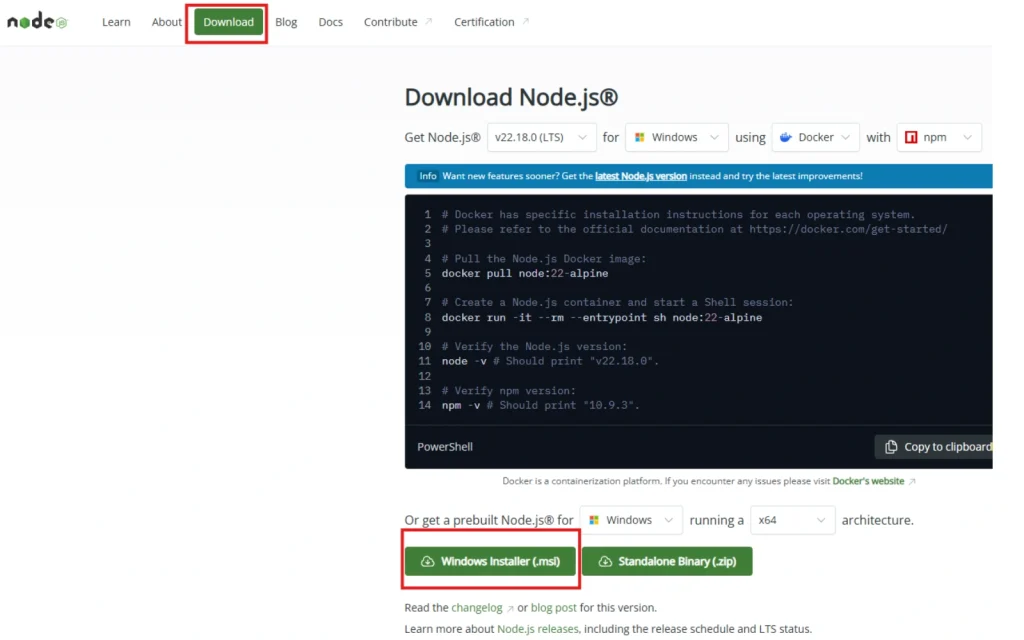The width and height of the screenshot is (1024, 640).
Task: Expand the npm package manager dropdown
Action: point(939,137)
